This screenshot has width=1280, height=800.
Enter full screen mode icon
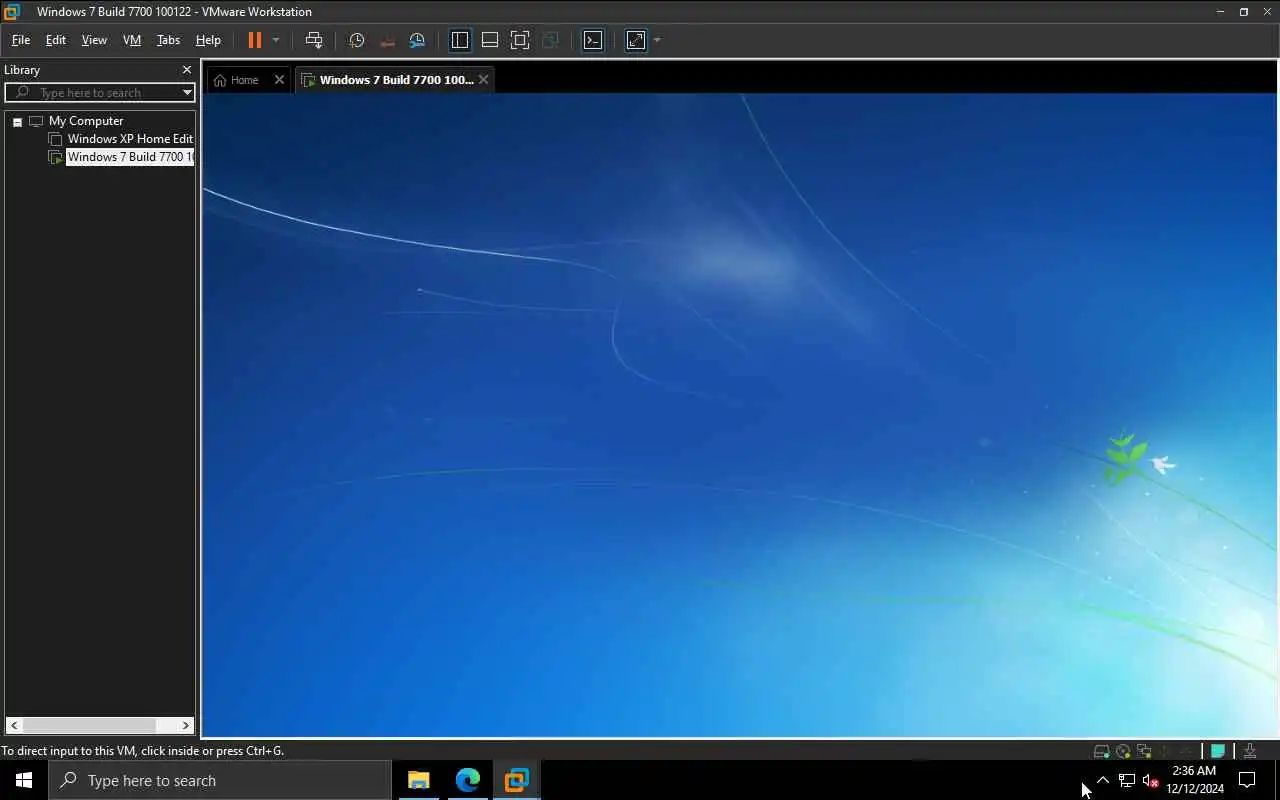tap(520, 40)
